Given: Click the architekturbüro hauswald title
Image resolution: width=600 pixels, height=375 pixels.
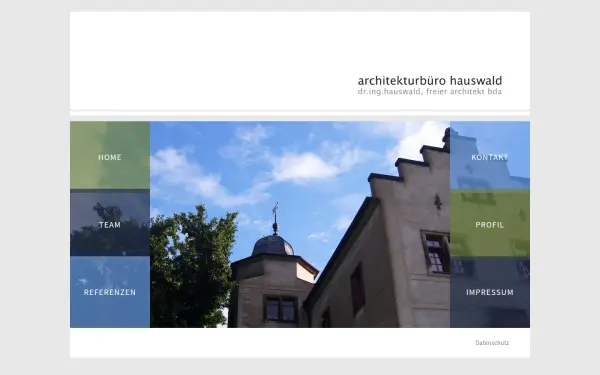Looking at the screenshot, I should pyautogui.click(x=430, y=81).
